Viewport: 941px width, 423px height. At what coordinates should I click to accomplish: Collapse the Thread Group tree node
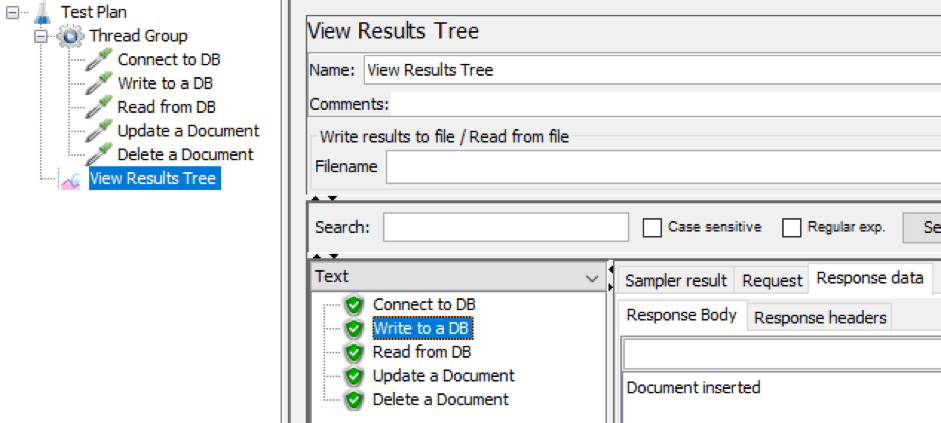pyautogui.click(x=41, y=36)
